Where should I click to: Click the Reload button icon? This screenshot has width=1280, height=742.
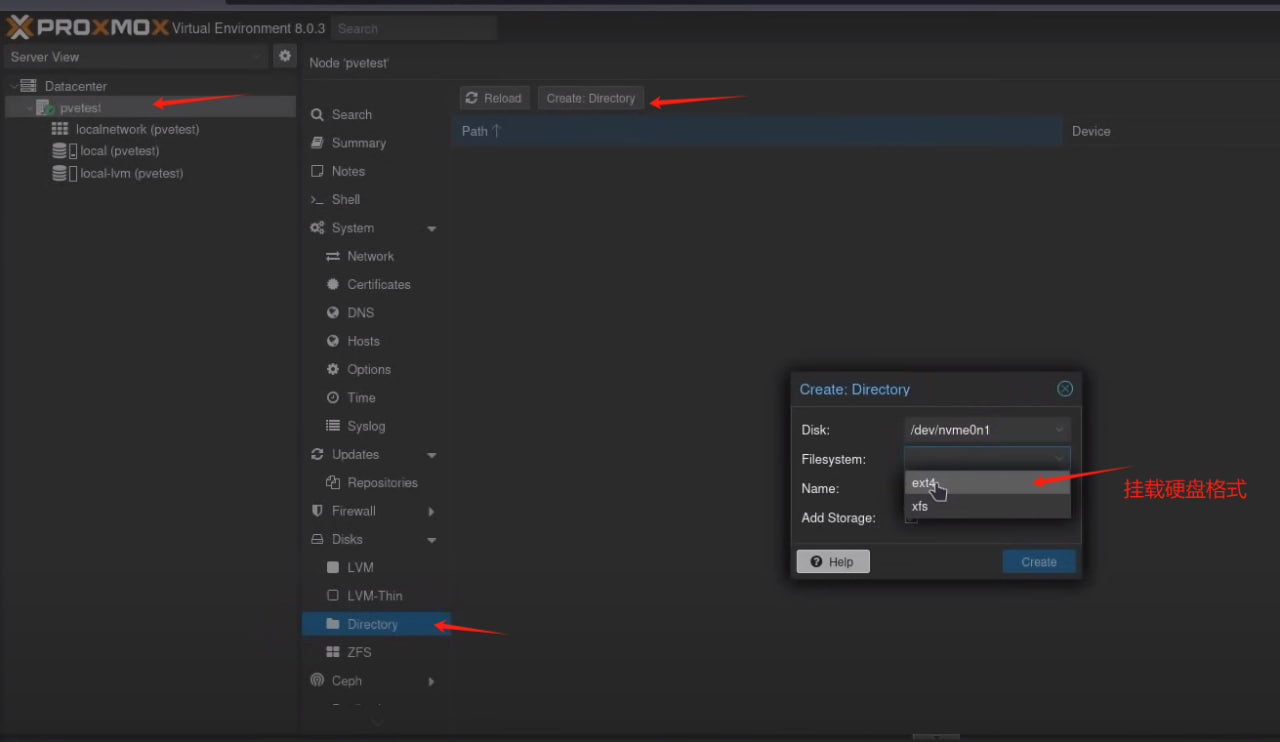pyautogui.click(x=472, y=98)
